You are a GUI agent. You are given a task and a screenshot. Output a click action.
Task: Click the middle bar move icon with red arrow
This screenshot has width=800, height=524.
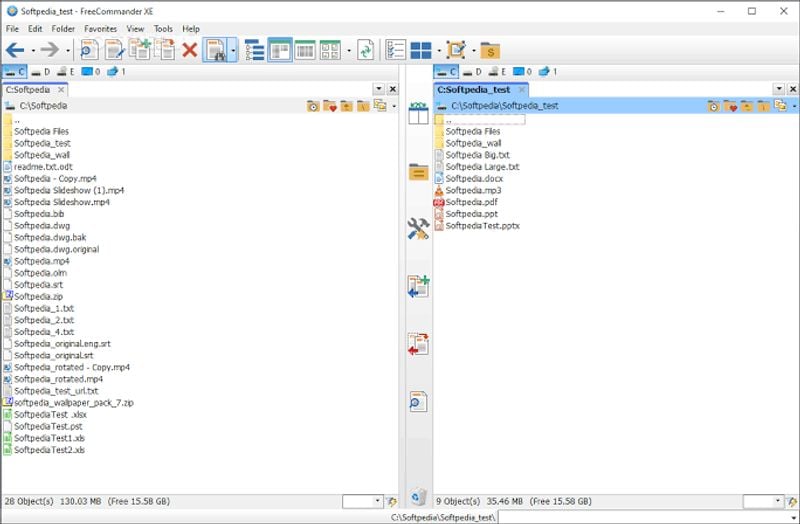tap(418, 344)
